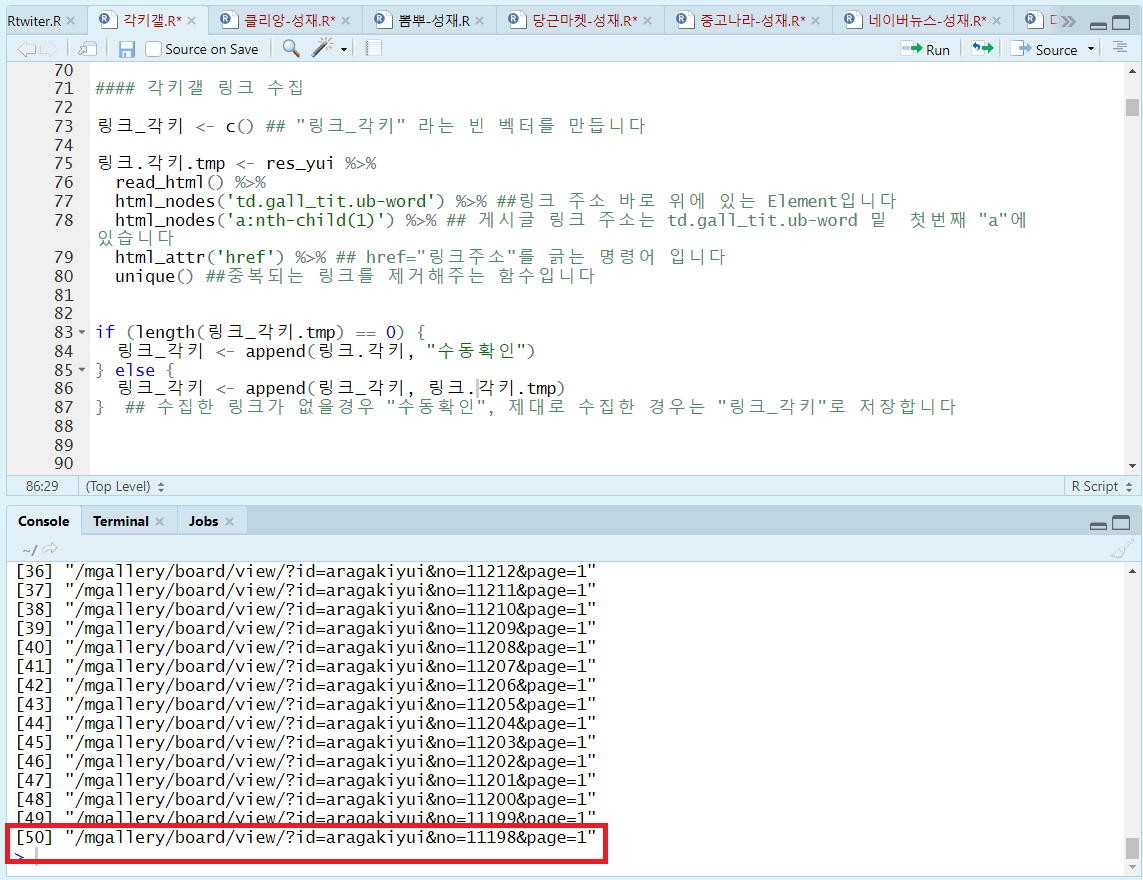This screenshot has height=880, width=1143.
Task: Enable Source on Save checkbox
Action: pos(153,49)
